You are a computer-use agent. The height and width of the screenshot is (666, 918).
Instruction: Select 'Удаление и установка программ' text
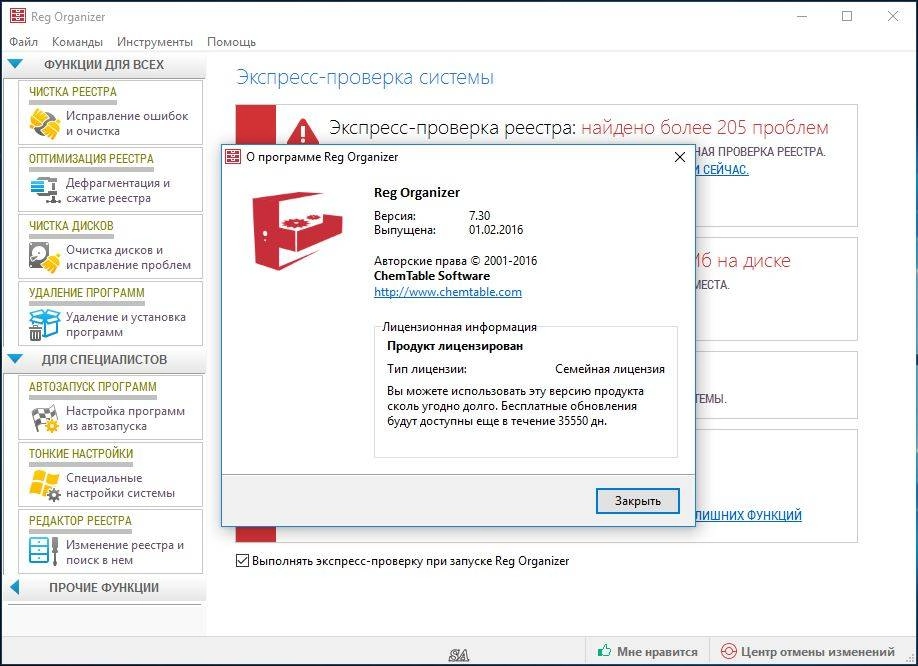click(125, 324)
